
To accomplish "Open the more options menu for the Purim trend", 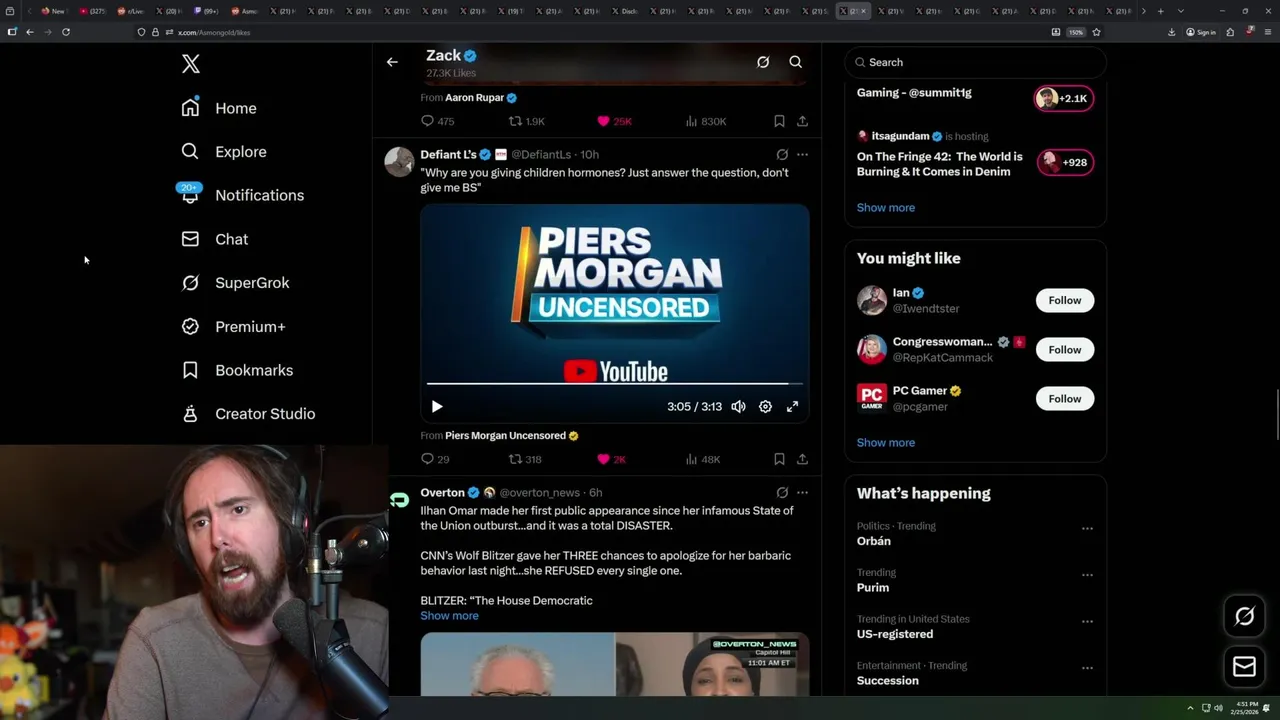I will click(1087, 575).
